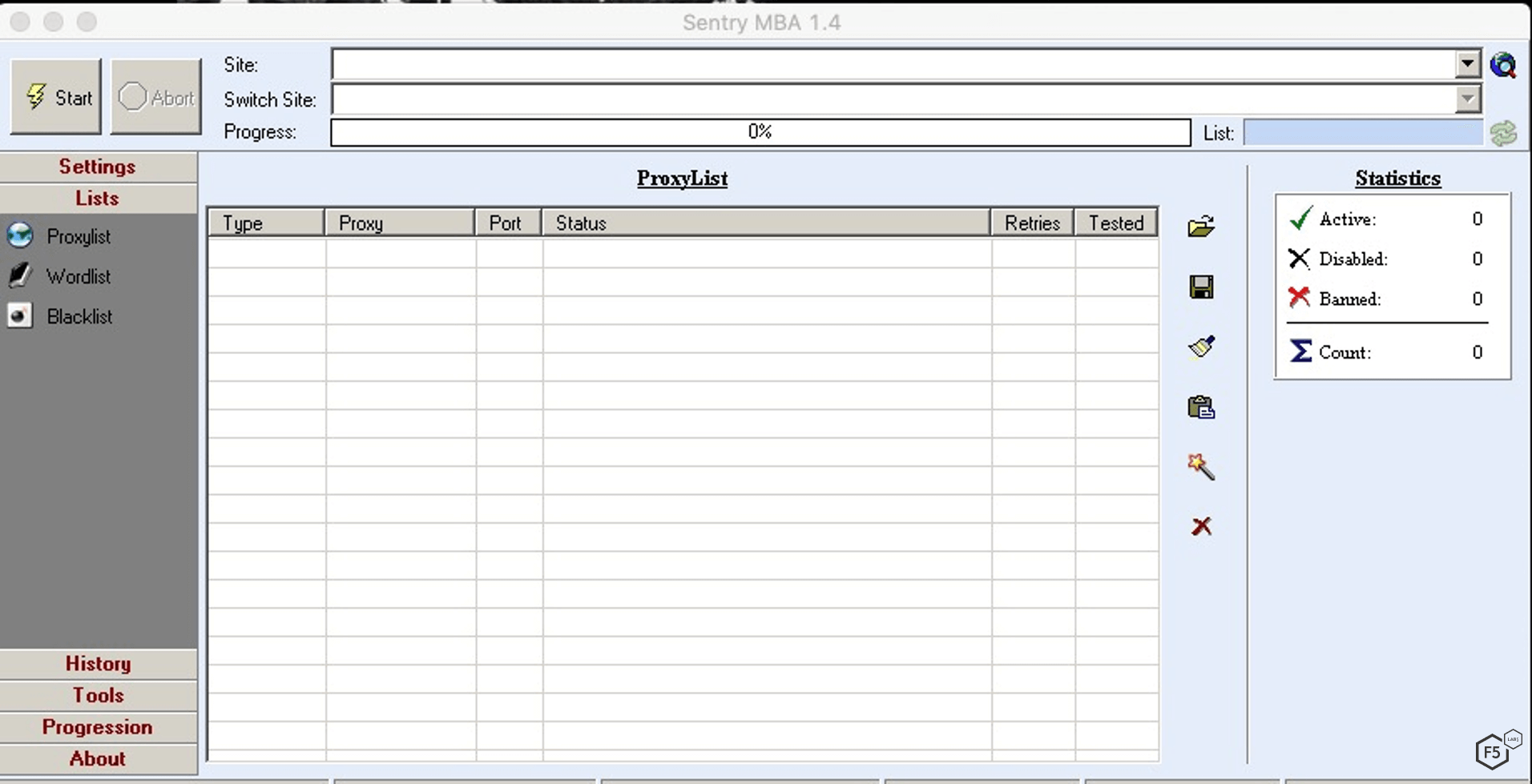Open the About section
Screen dimensions: 1532x784
coord(98,758)
